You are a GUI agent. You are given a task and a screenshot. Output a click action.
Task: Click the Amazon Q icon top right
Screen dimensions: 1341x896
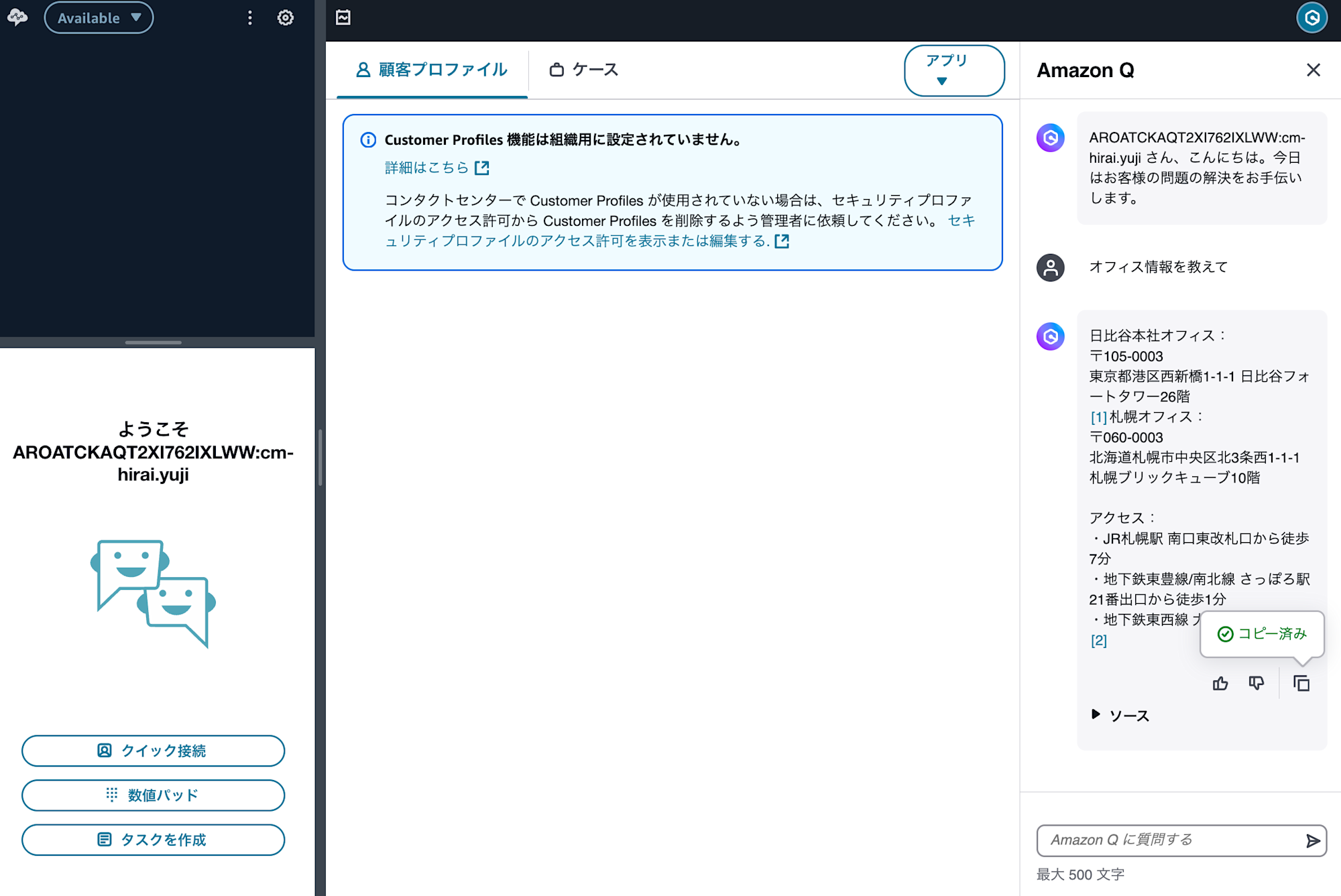click(x=1311, y=18)
